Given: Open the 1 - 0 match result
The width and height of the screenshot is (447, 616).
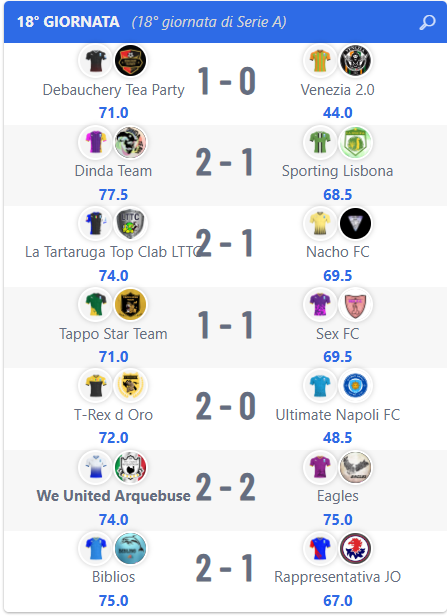Looking at the screenshot, I should 226,81.
